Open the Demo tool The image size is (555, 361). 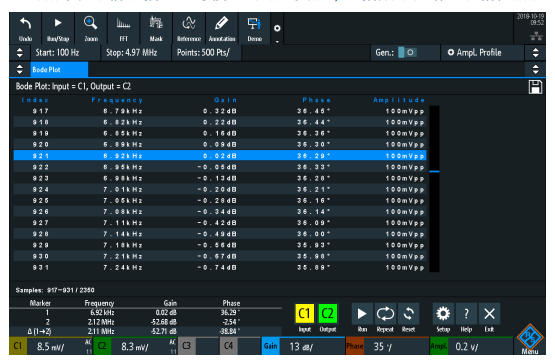click(x=254, y=29)
